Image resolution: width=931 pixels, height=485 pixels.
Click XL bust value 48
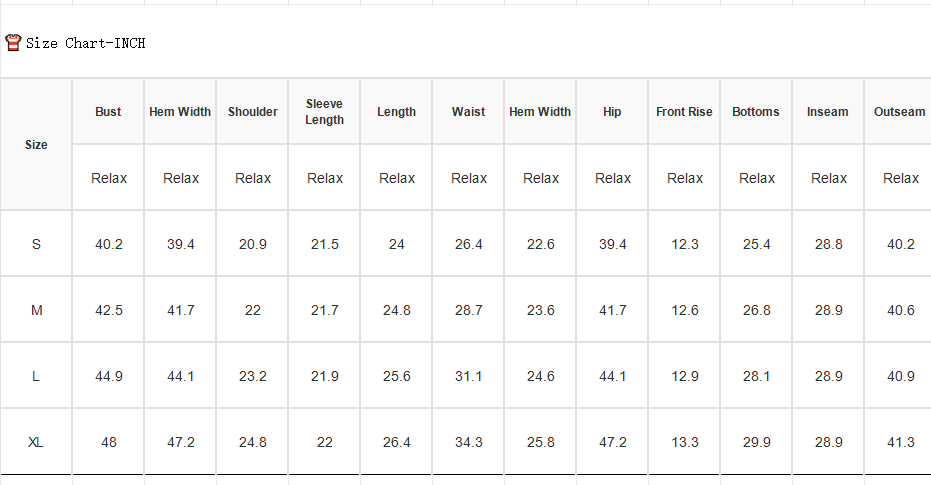[x=109, y=442]
